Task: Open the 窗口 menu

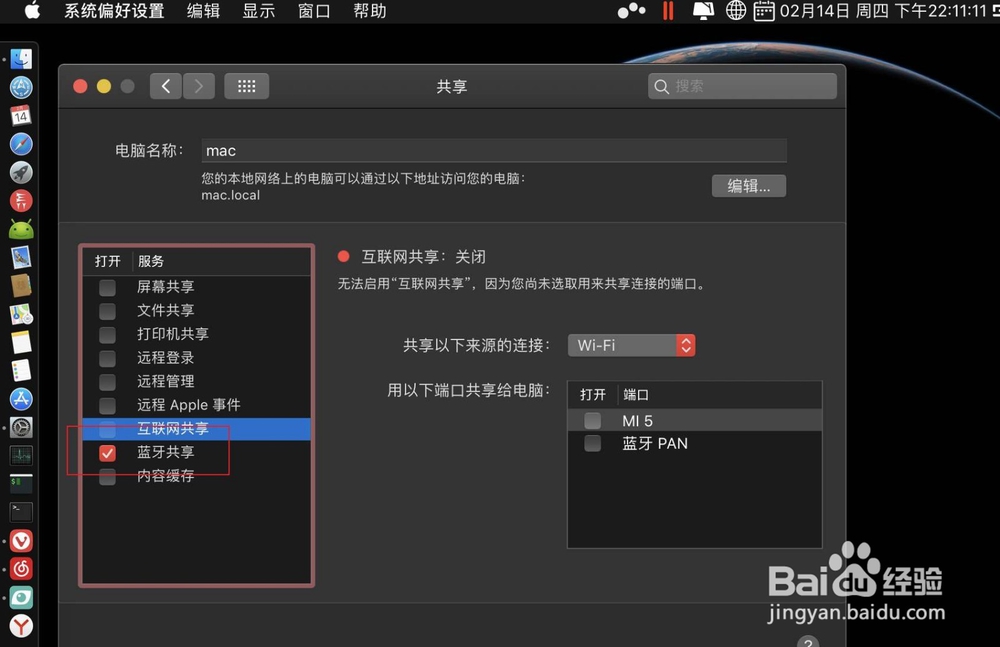Action: tap(313, 11)
